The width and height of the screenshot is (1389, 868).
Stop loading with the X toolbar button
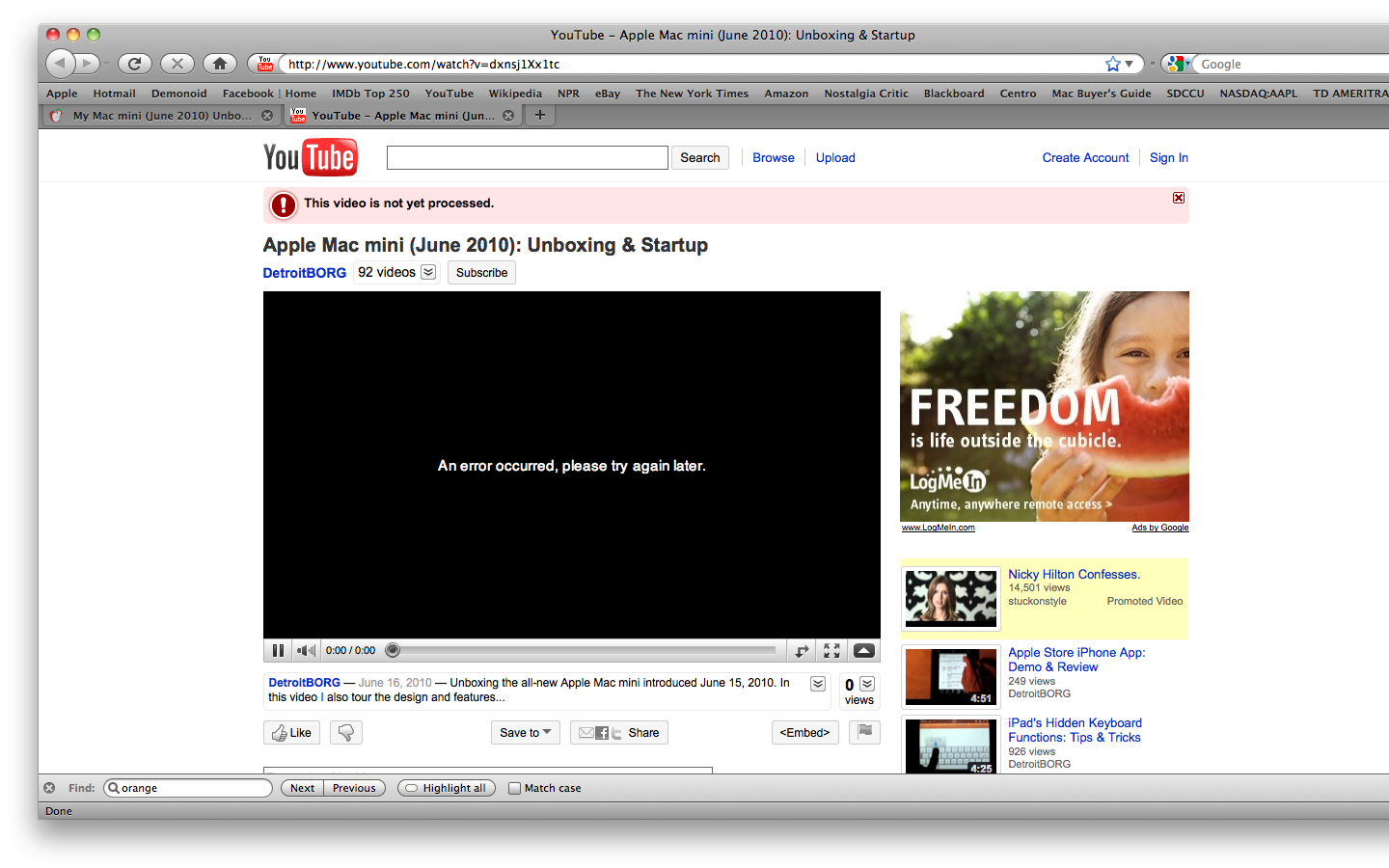tap(177, 64)
